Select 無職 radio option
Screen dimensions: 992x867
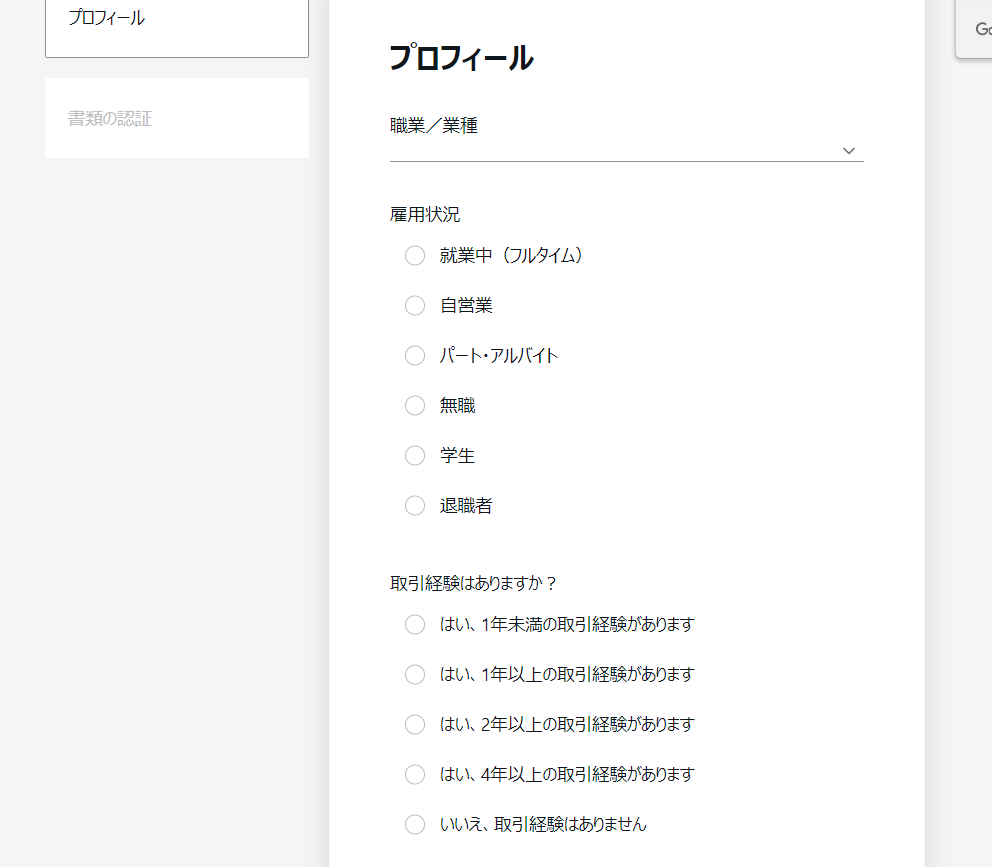coord(415,406)
